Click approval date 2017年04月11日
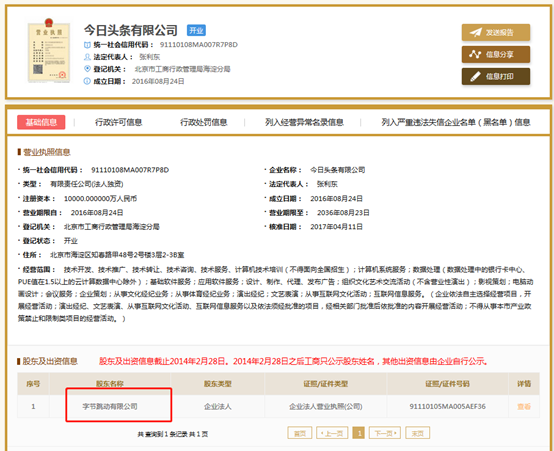Viewport: 554px width, 451px height. tap(336, 227)
